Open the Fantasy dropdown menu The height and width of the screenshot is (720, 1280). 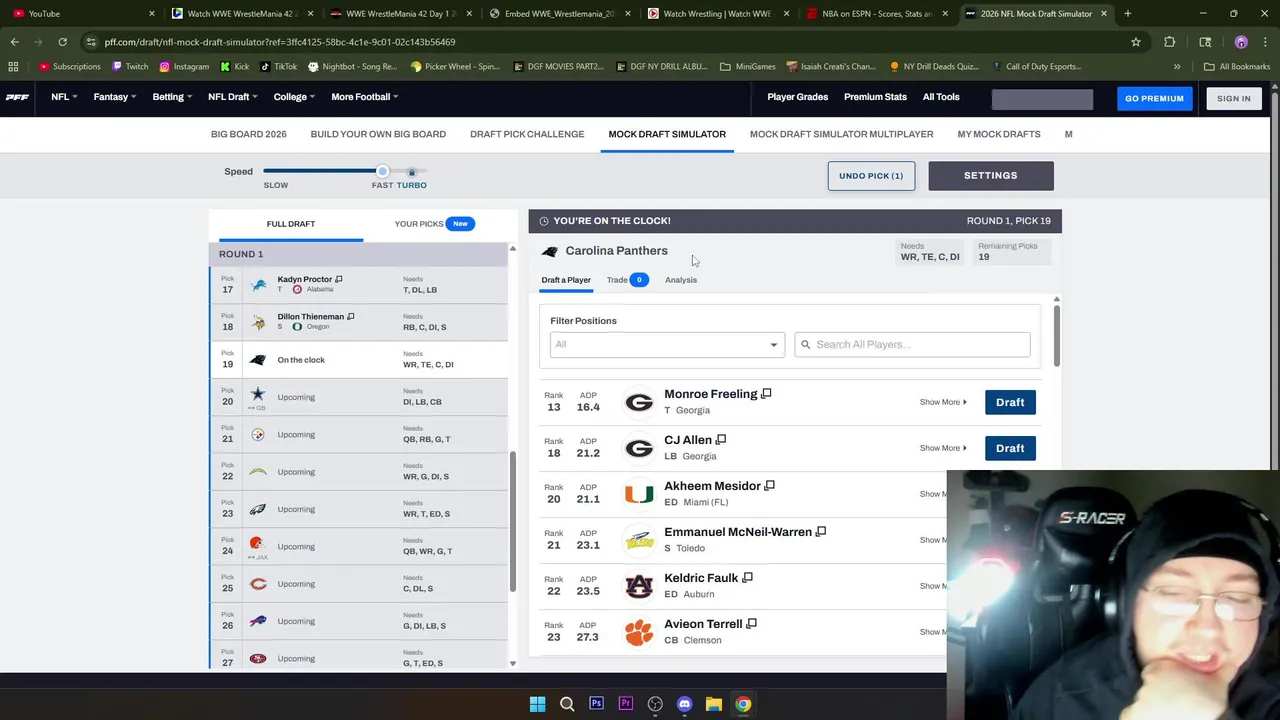coord(114,97)
